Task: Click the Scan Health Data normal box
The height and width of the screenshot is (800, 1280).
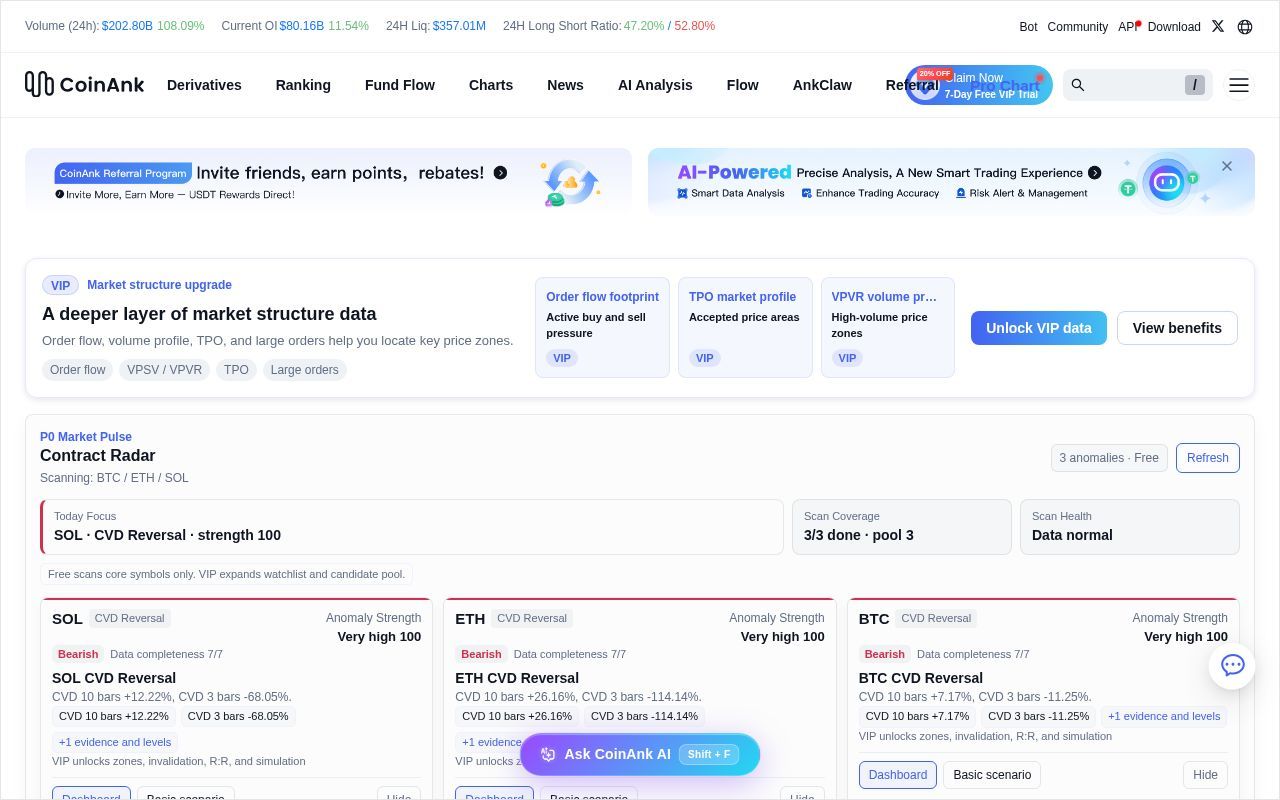Action: point(1130,527)
